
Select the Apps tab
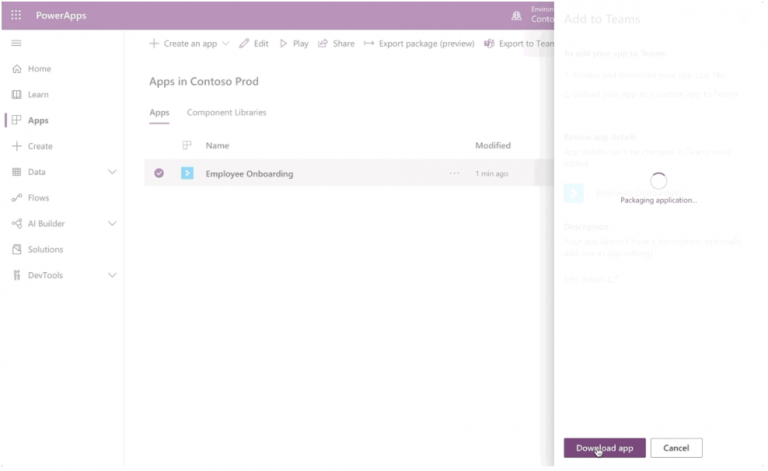(159, 113)
